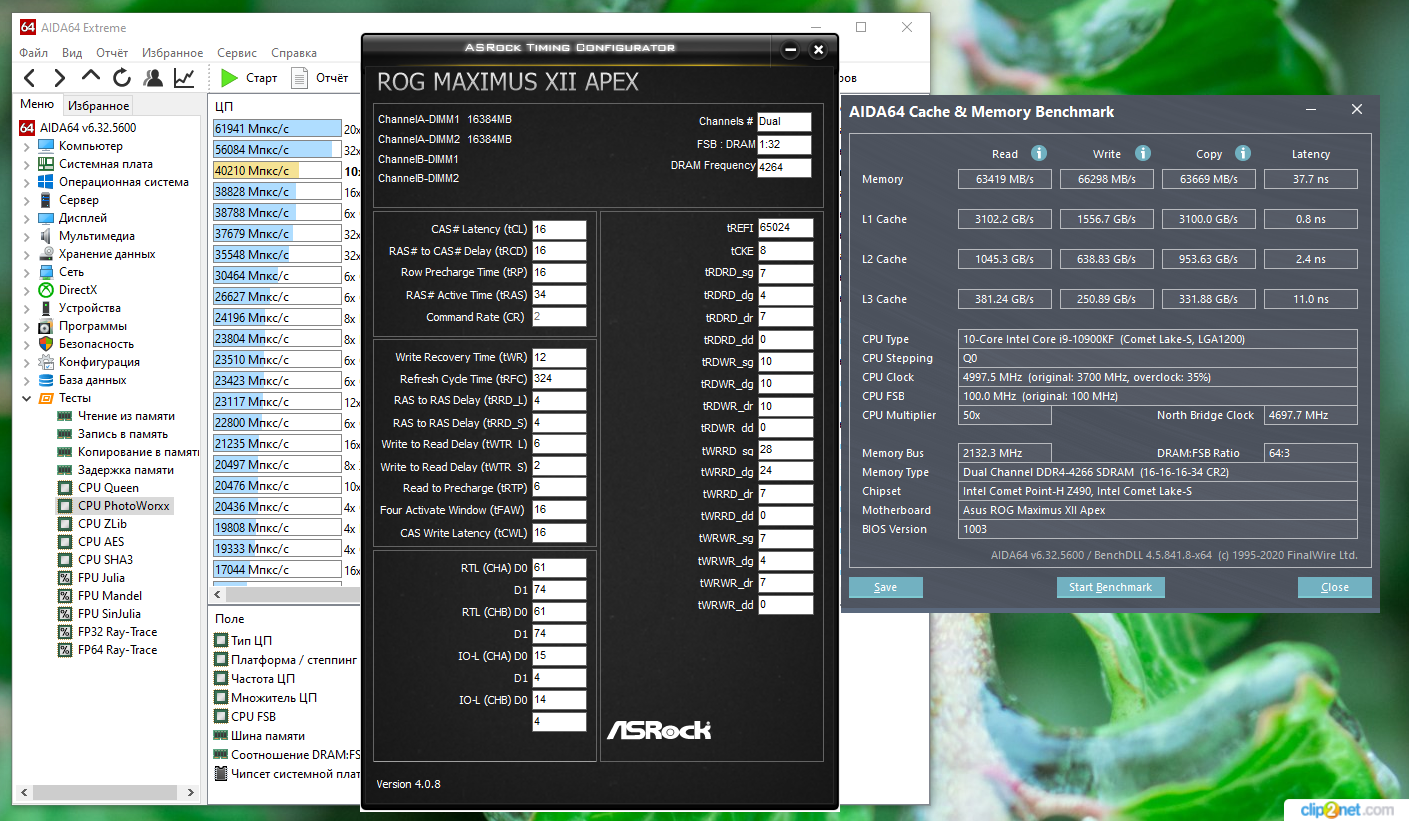The width and height of the screenshot is (1409, 821).
Task: Open the Файл menu
Action: [x=33, y=53]
